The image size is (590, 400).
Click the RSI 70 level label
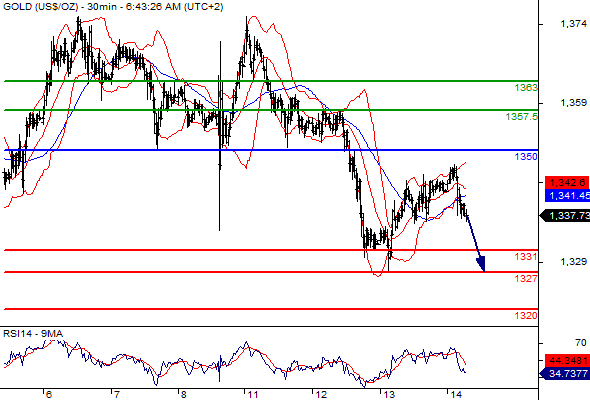pyautogui.click(x=581, y=342)
